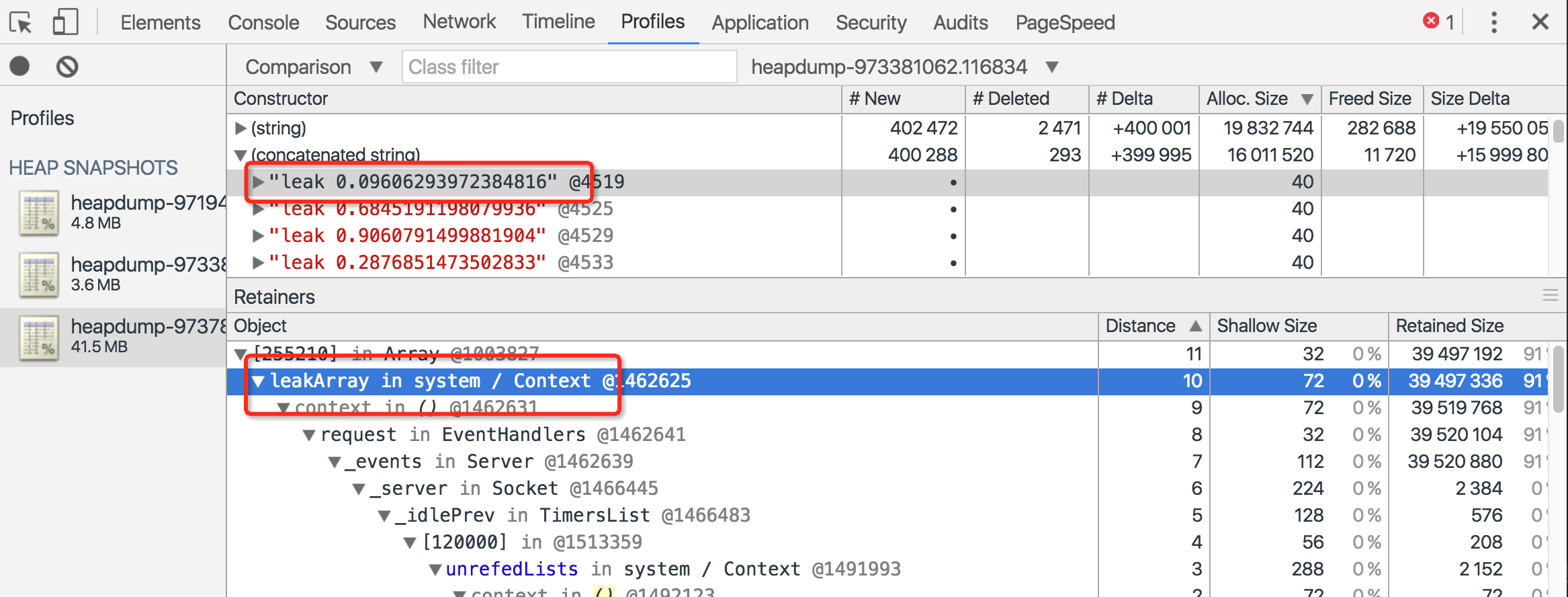Collapse the leakArray in system / Context row
The width and height of the screenshot is (1568, 597).
pyautogui.click(x=258, y=381)
